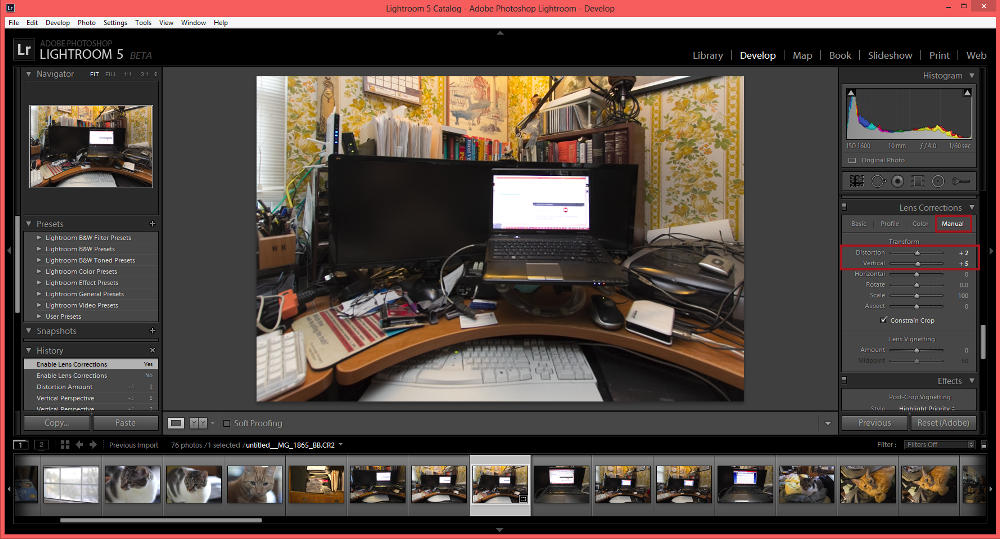Image resolution: width=1000 pixels, height=539 pixels.
Task: Hide the top module picker panel
Action: pos(500,33)
